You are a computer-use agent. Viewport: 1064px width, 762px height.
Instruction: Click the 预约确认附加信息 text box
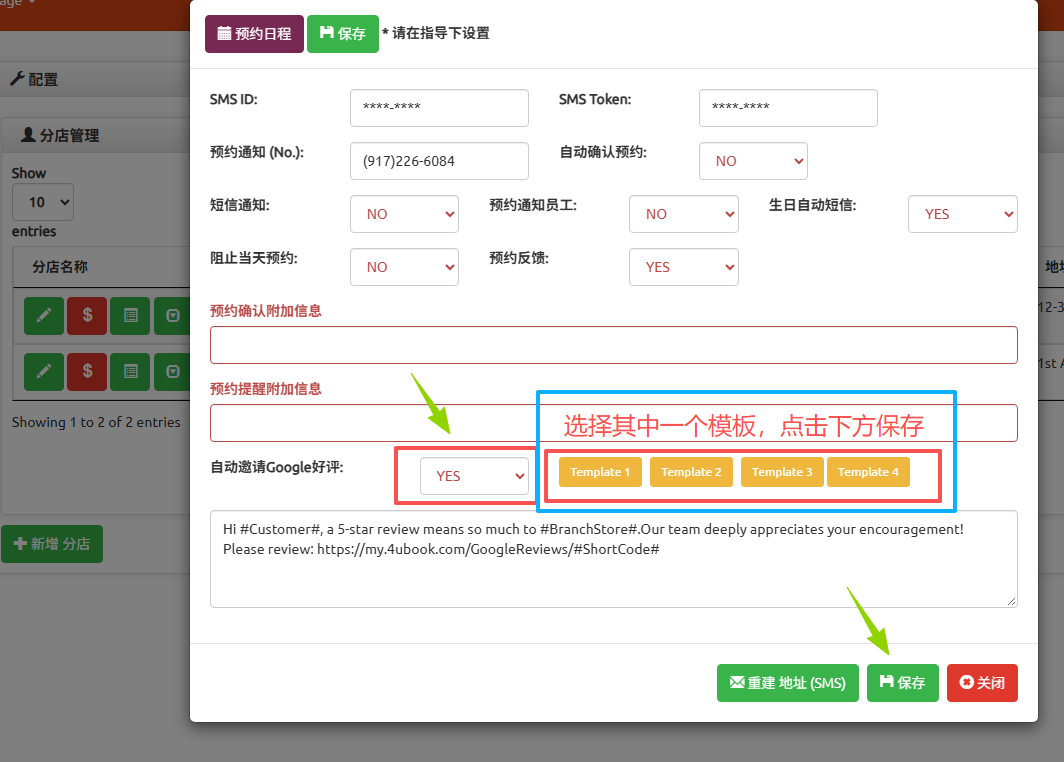(x=613, y=345)
